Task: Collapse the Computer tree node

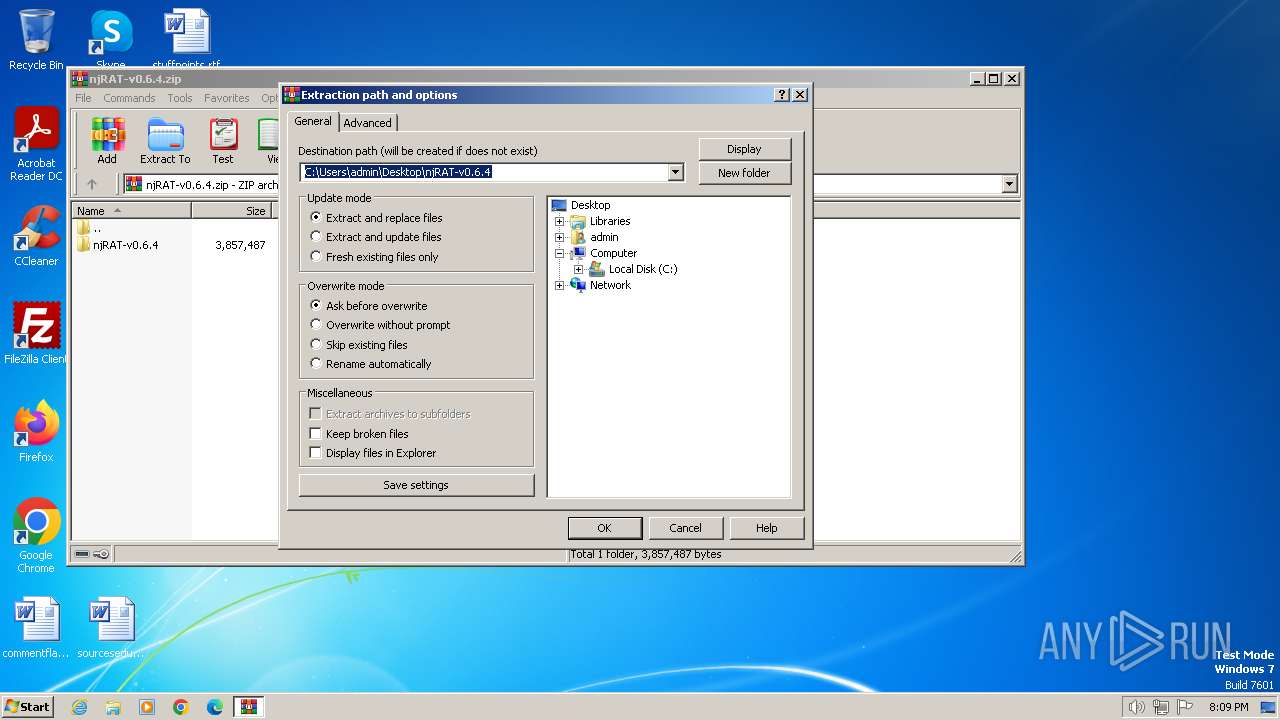Action: tap(560, 253)
